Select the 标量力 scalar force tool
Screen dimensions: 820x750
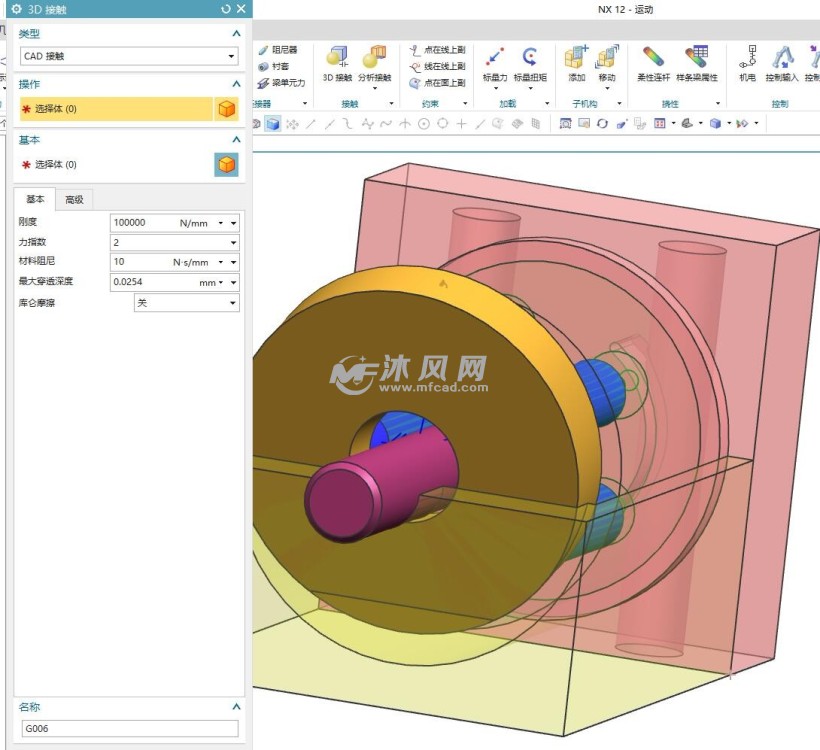pos(494,59)
